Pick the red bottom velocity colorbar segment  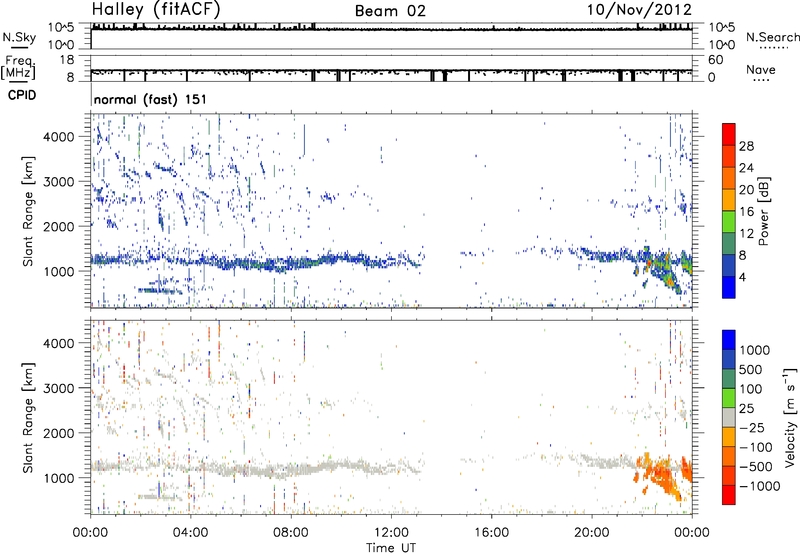(729, 495)
